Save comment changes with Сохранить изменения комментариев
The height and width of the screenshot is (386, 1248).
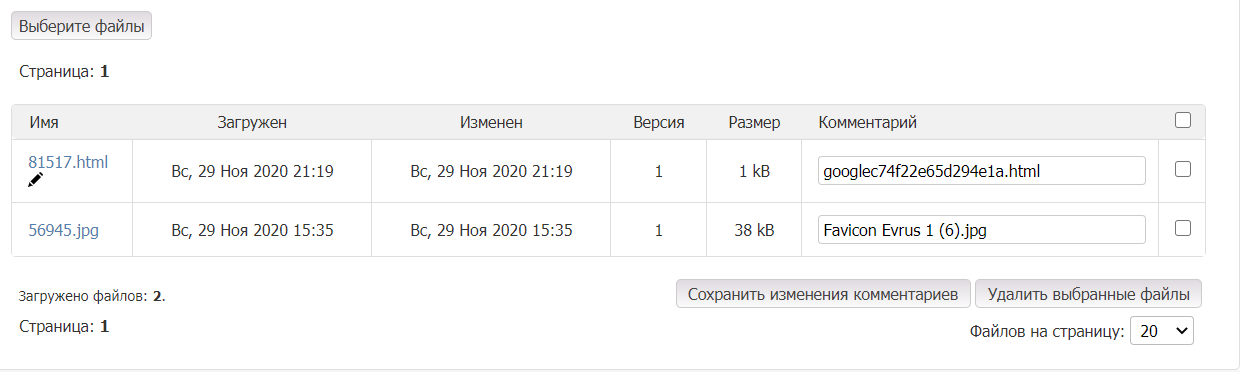[823, 294]
